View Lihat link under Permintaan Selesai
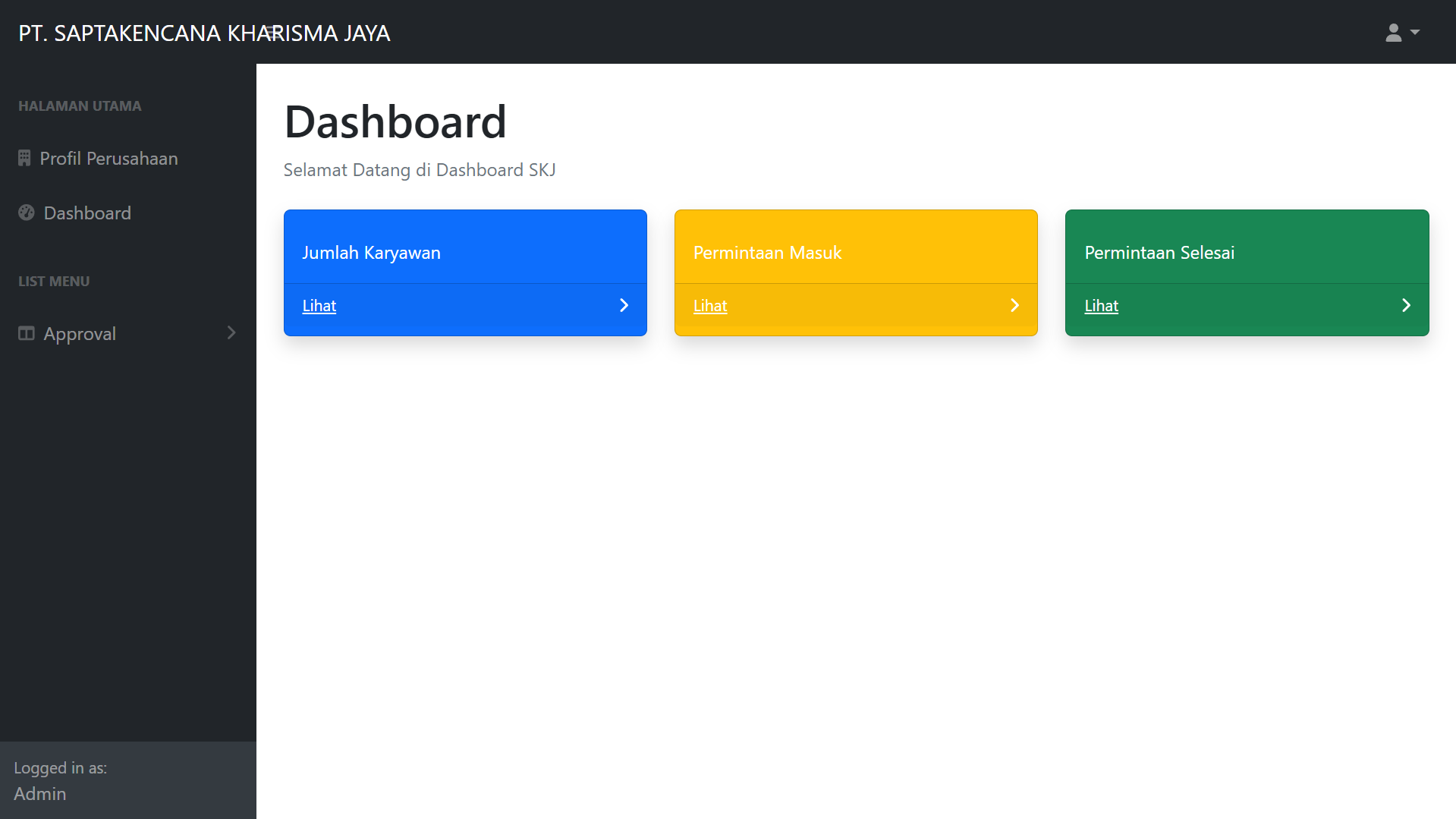This screenshot has width=1456, height=819. 1101,306
